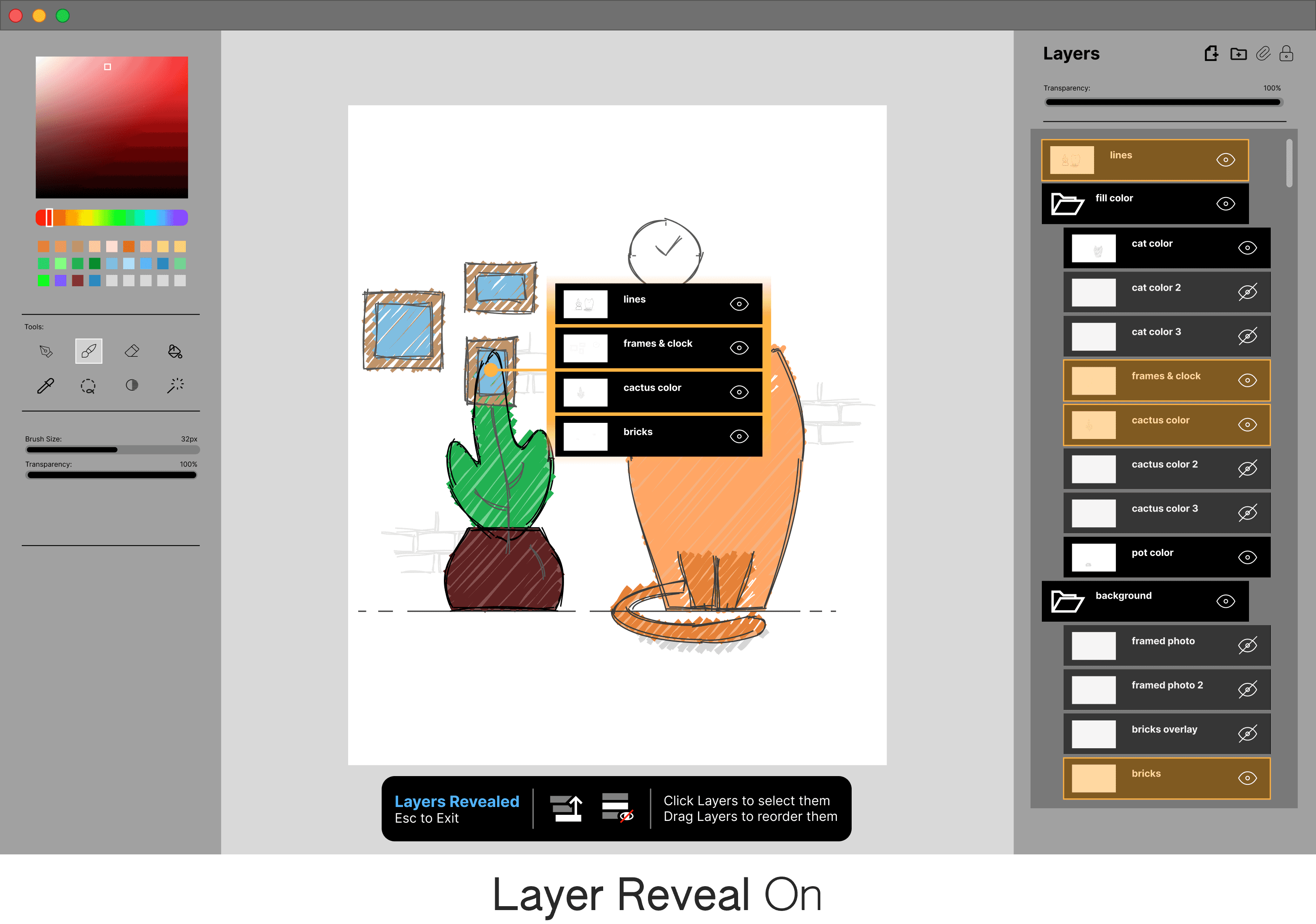
Task: Pick the bright green color swatch
Action: [44, 281]
